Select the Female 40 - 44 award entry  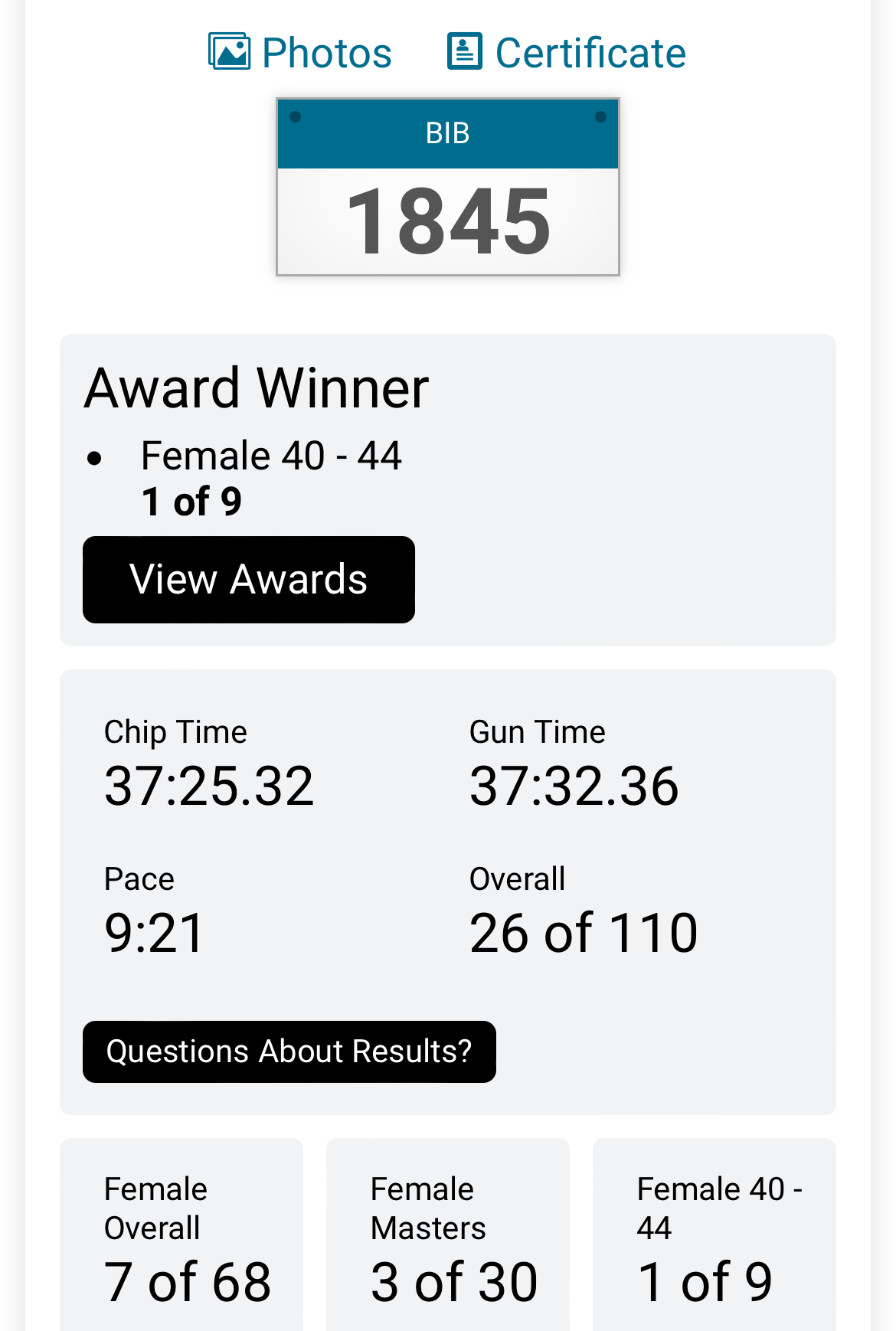point(271,456)
